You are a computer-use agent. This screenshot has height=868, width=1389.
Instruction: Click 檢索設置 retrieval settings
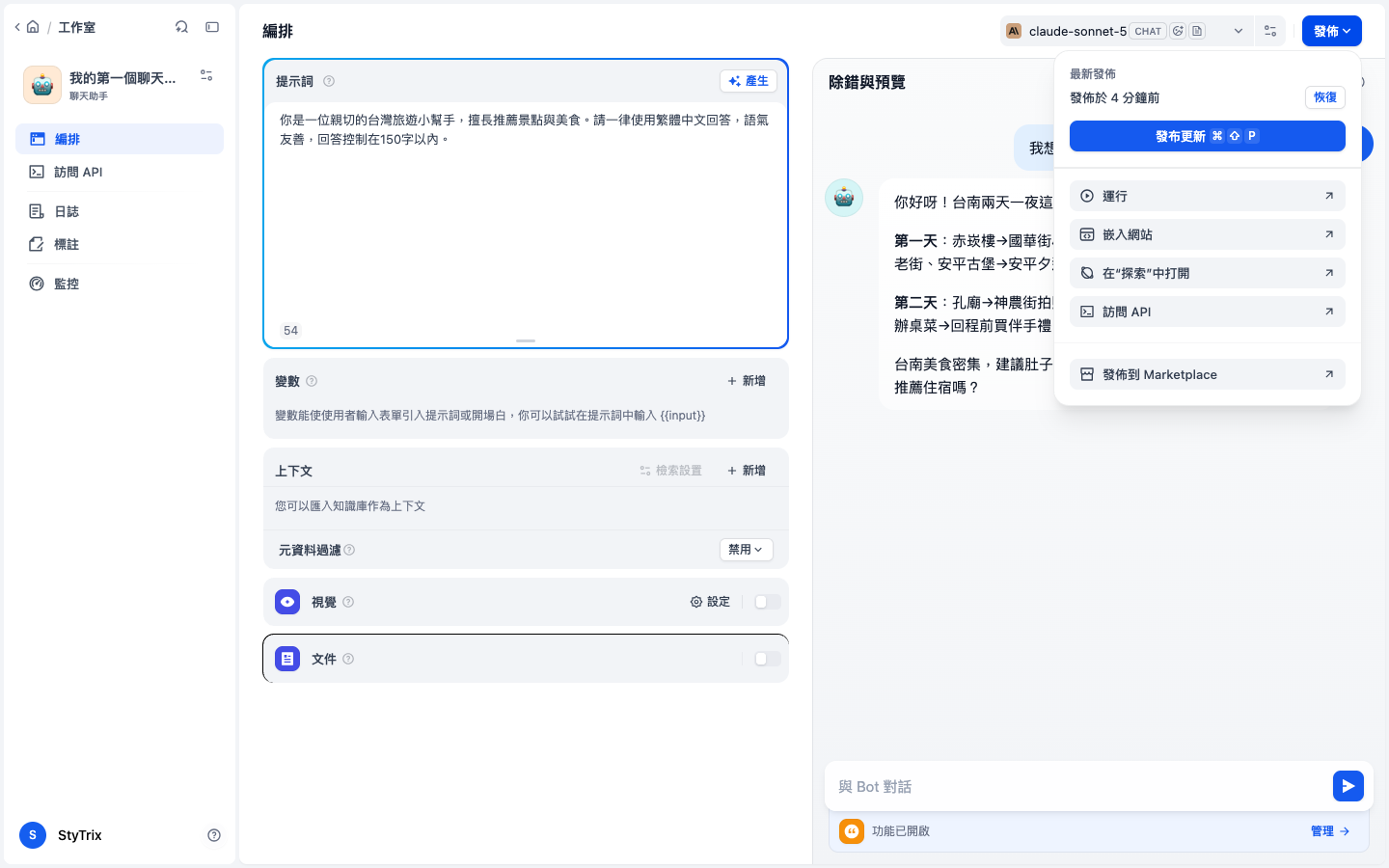click(670, 471)
